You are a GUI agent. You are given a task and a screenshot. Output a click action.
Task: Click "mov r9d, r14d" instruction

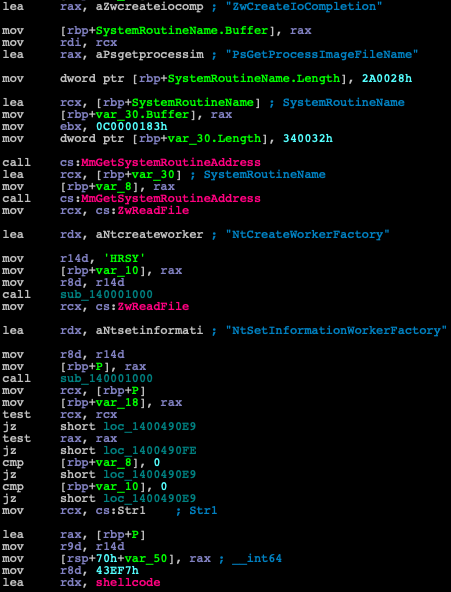(63, 547)
